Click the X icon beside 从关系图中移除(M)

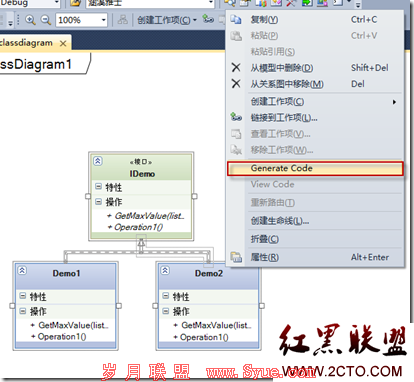tap(236, 84)
